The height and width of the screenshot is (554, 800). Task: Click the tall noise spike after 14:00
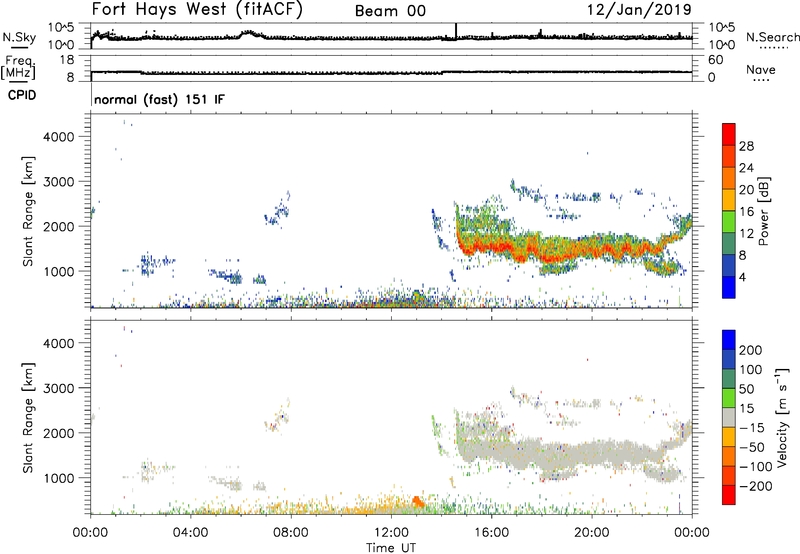click(456, 31)
